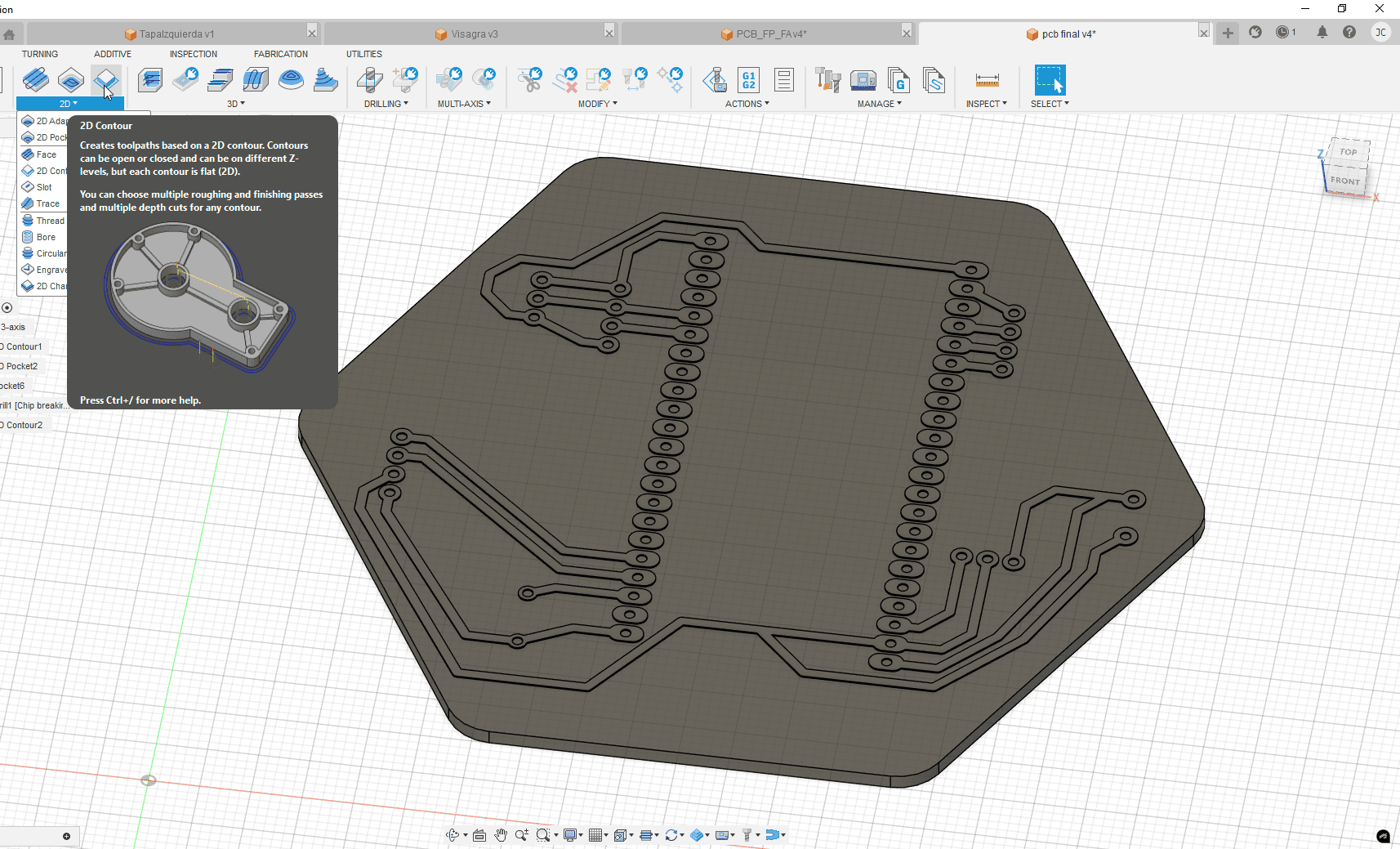Screen dimensions: 1400x849
Task: Click the Measure ruler icon
Action: click(x=987, y=80)
